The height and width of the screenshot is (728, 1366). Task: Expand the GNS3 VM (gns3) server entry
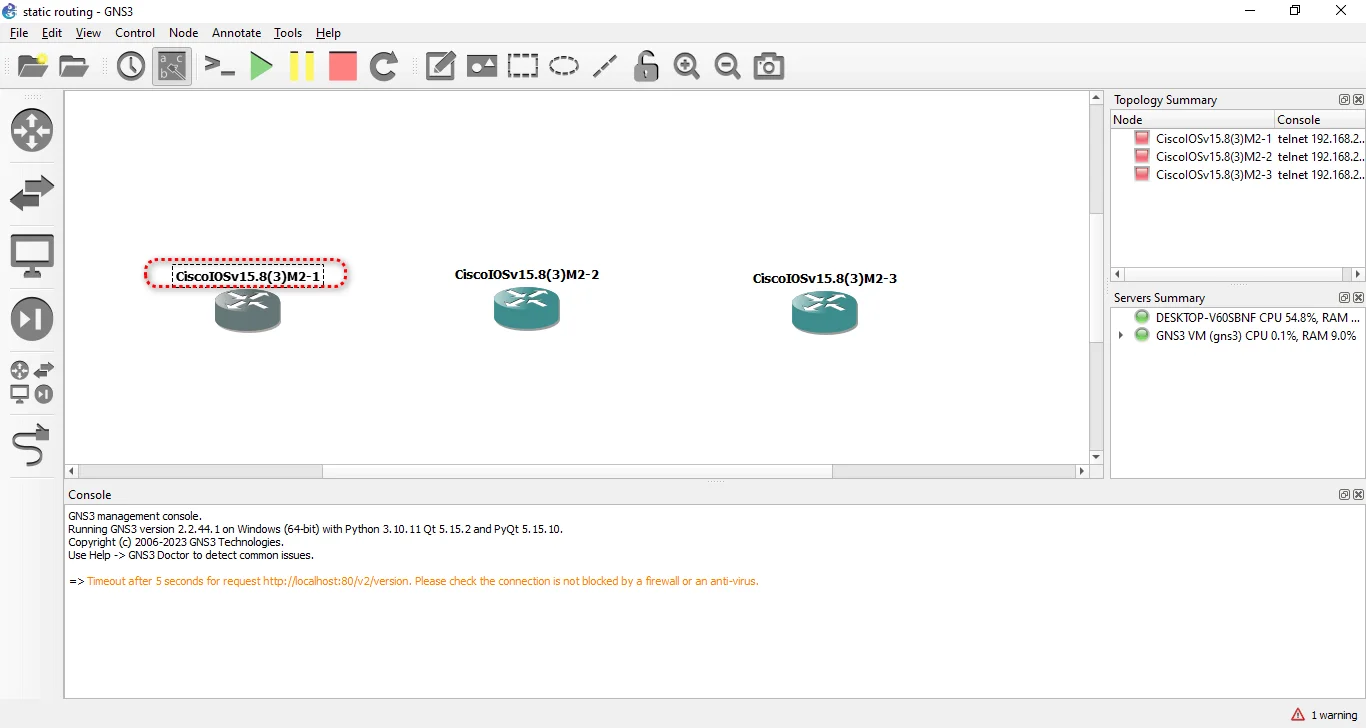click(1121, 336)
